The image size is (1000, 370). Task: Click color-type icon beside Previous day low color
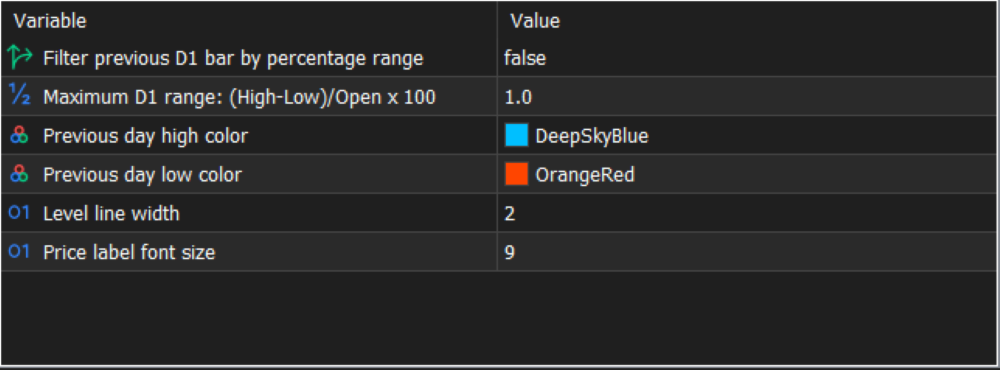(20, 174)
